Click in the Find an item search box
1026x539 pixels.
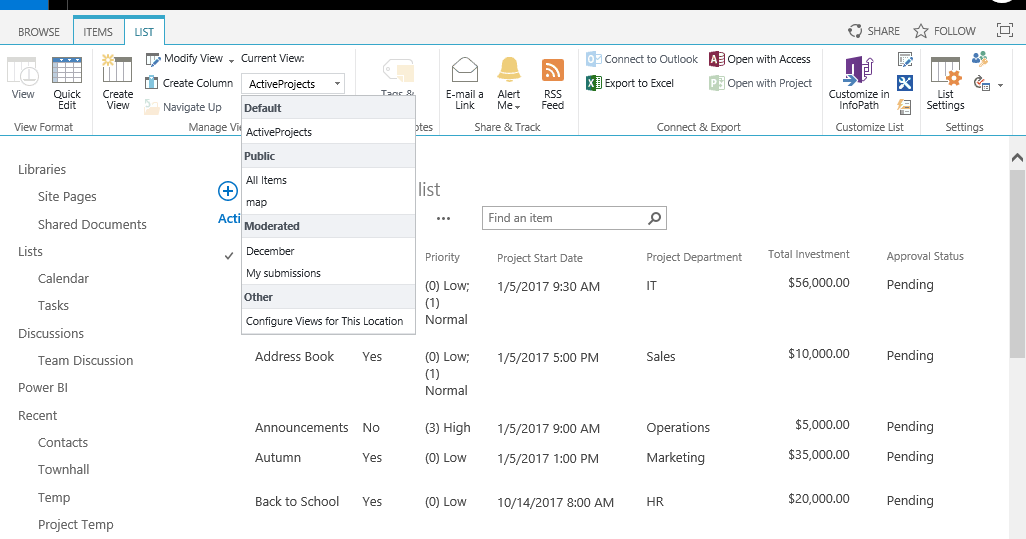pyautogui.click(x=564, y=218)
